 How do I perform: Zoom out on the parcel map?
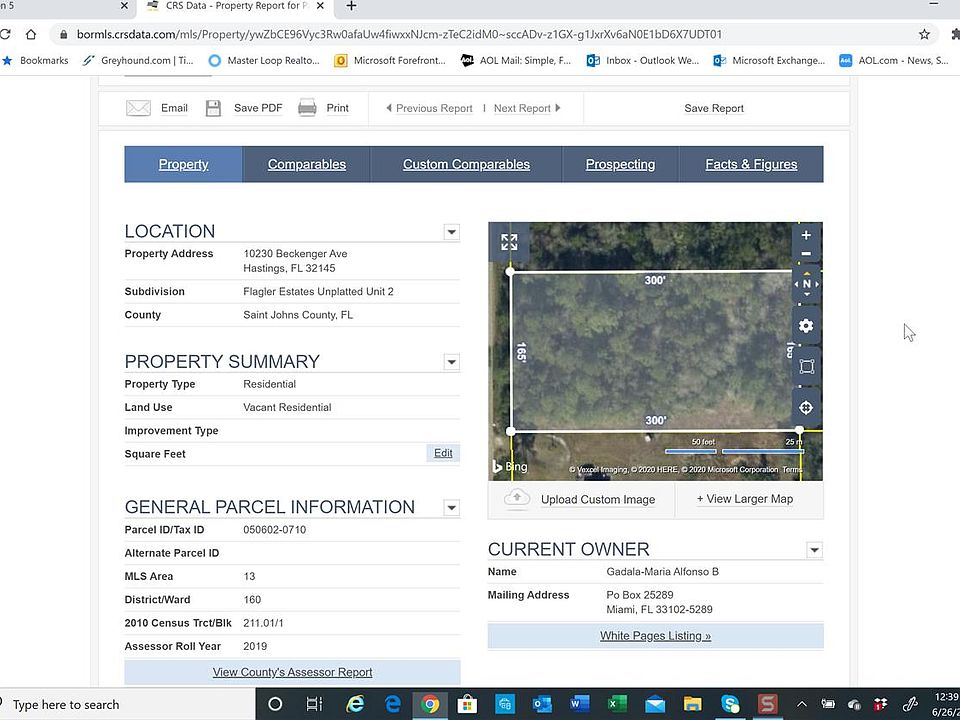[x=806, y=253]
